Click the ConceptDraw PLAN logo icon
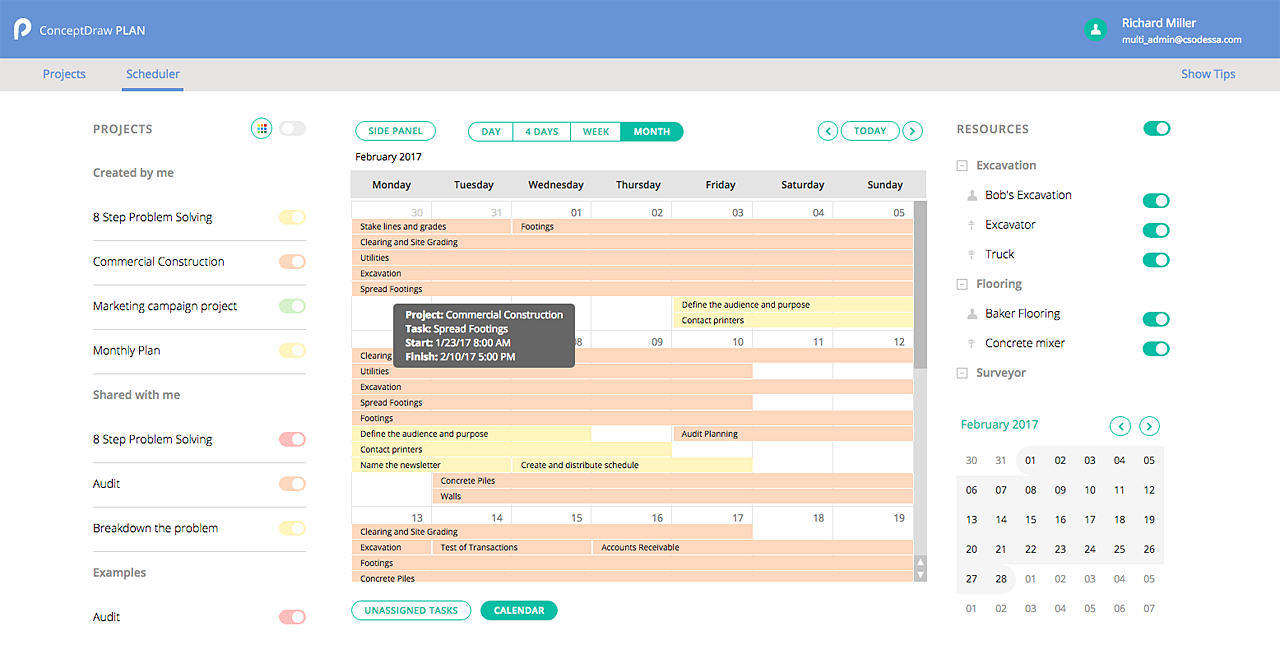Viewport: 1280px width, 645px height. pyautogui.click(x=22, y=30)
